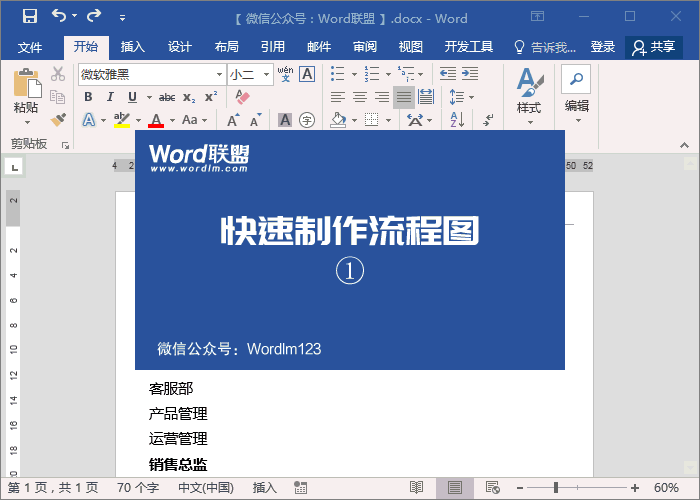Move the zoom slider handle
This screenshot has width=700, height=500.
pos(556,488)
